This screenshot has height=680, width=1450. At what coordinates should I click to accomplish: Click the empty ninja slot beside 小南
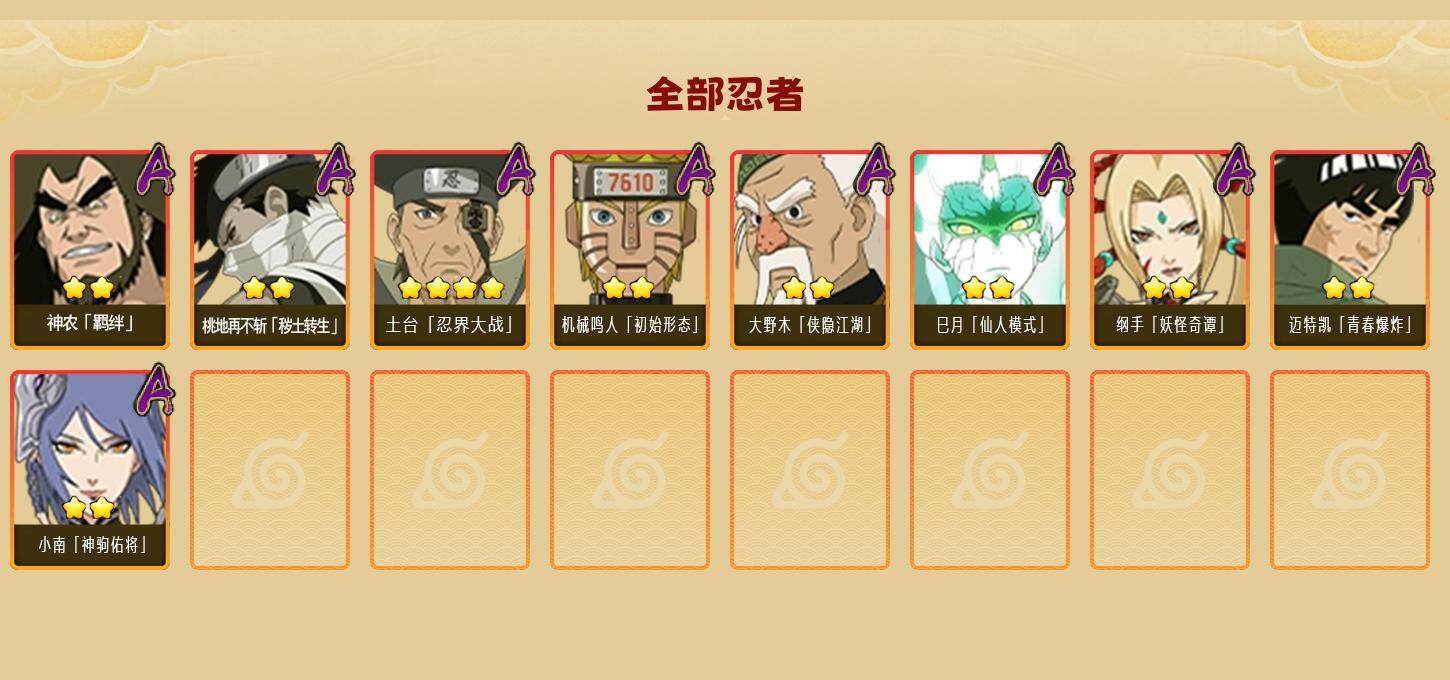[270, 469]
